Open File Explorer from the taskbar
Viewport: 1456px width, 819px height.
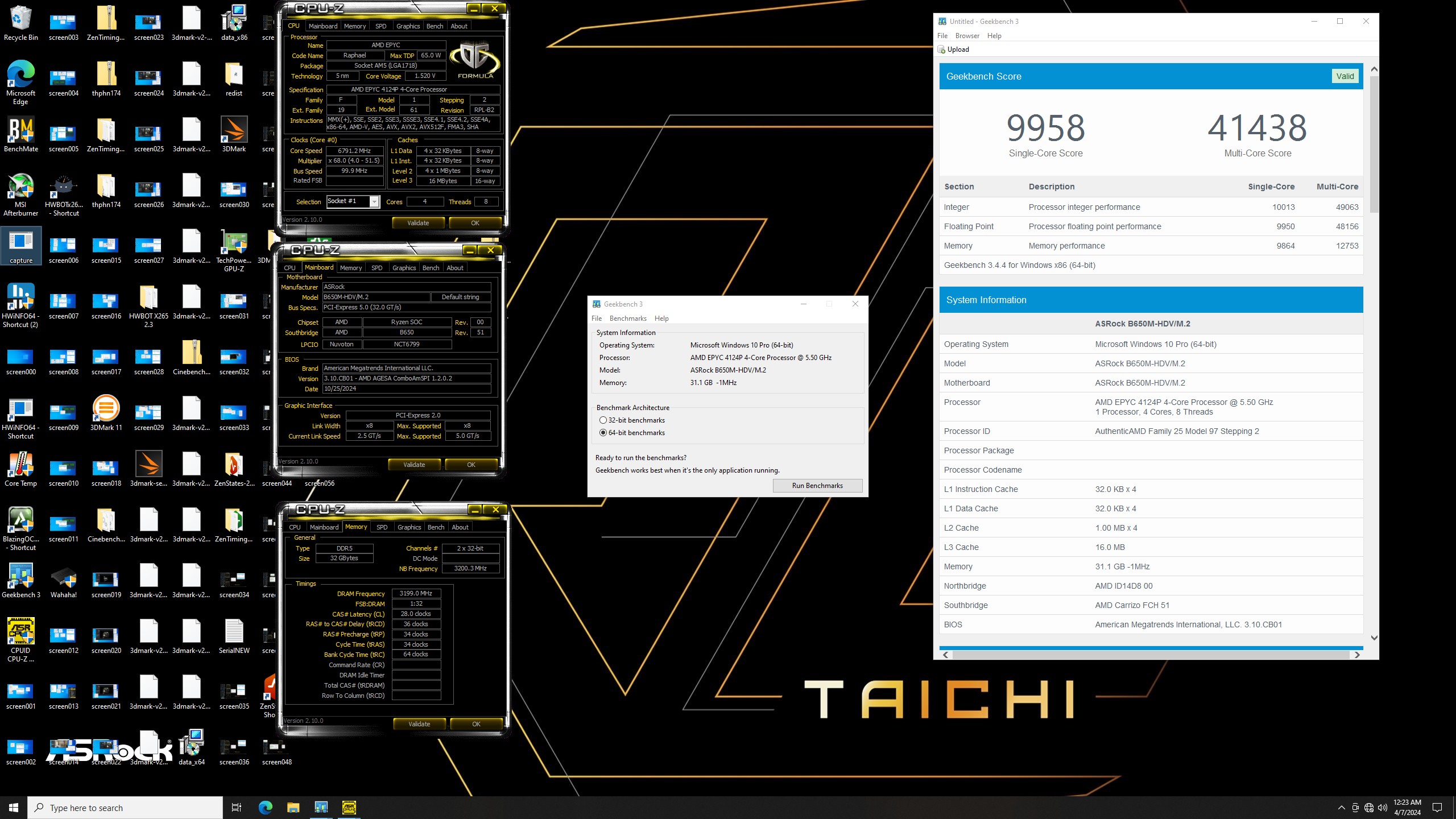click(x=293, y=808)
